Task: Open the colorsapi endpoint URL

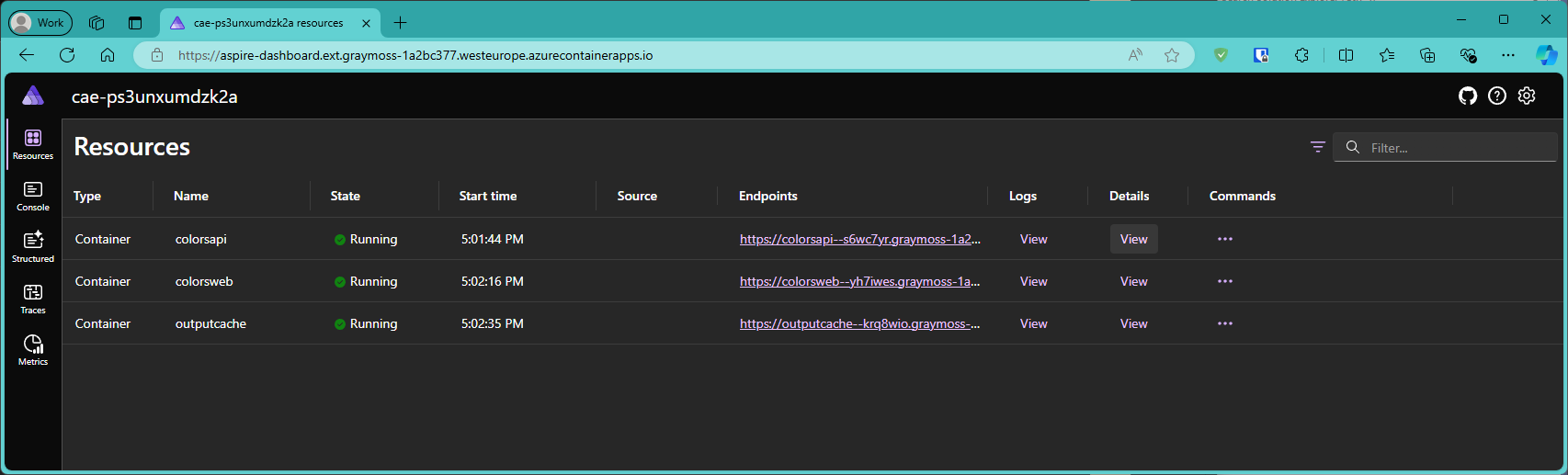Action: pos(859,239)
